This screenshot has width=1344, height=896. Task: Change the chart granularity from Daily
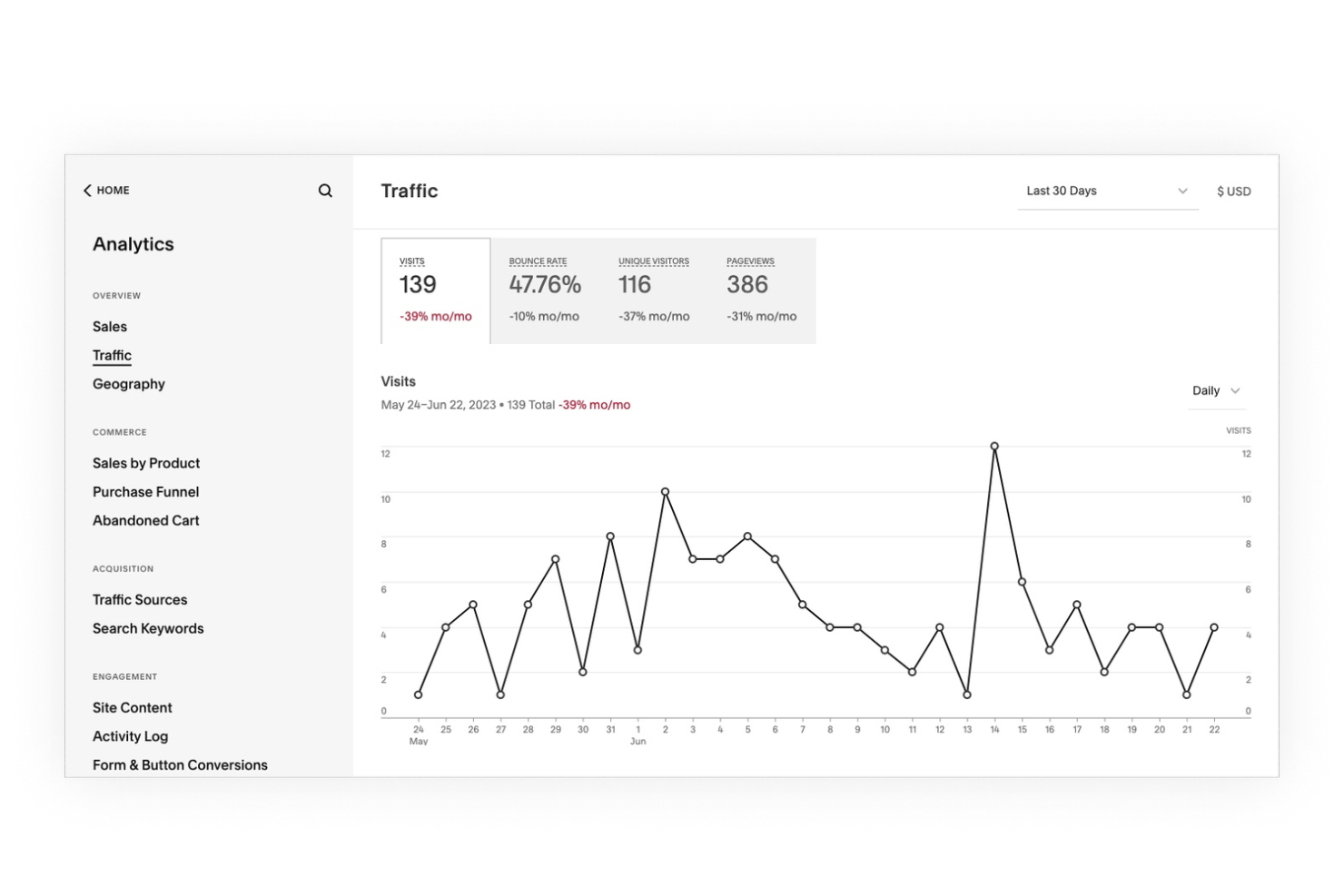pyautogui.click(x=1215, y=390)
